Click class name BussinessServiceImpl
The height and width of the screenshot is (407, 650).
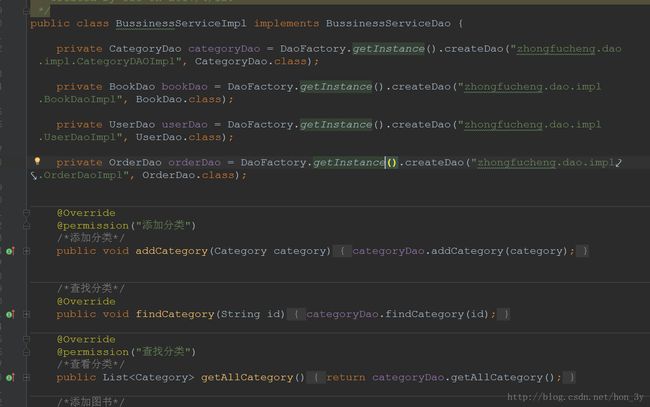[181, 24]
